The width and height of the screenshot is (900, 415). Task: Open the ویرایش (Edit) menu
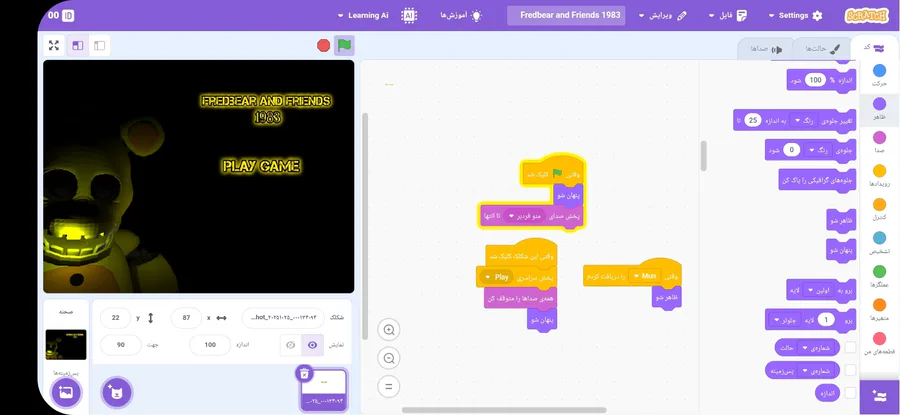tap(663, 15)
